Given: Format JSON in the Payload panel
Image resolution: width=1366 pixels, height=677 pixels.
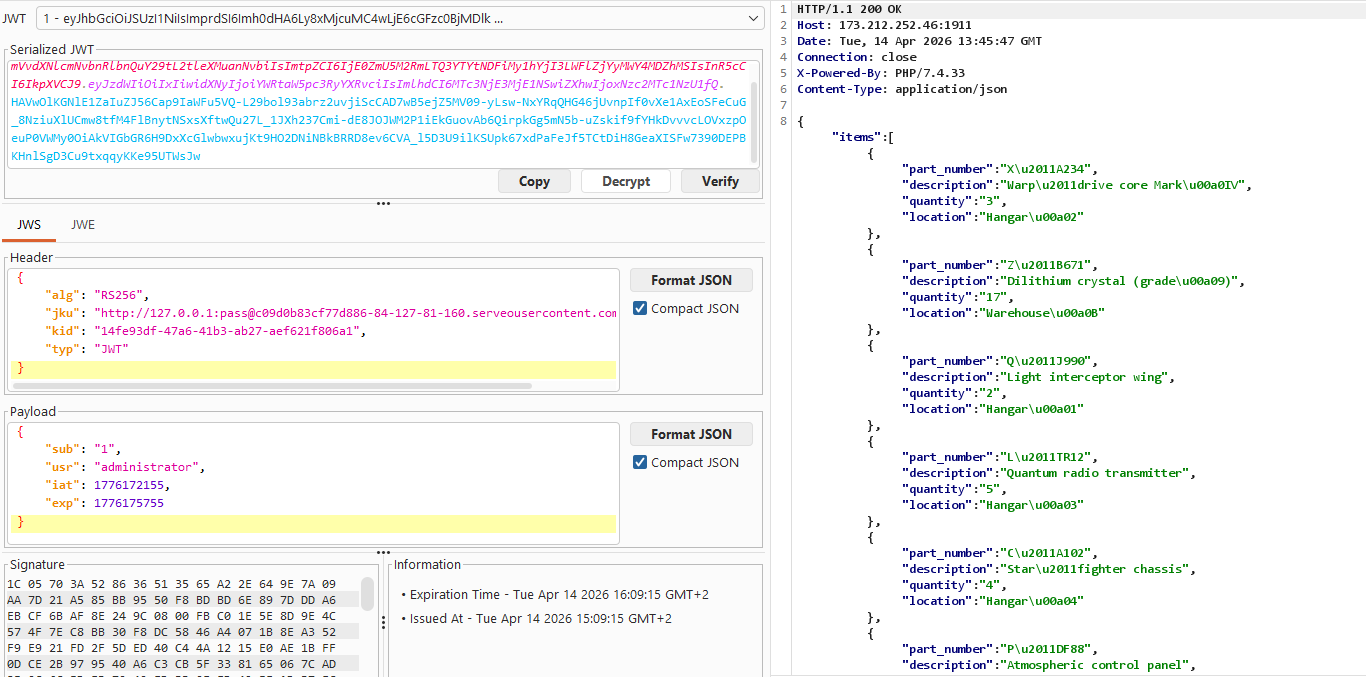Looking at the screenshot, I should [691, 433].
